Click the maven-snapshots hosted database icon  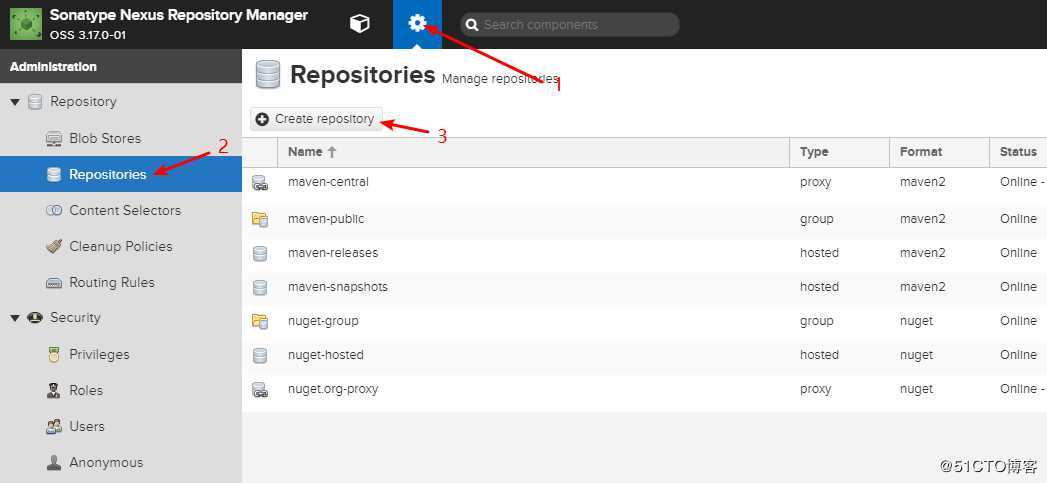(x=260, y=287)
